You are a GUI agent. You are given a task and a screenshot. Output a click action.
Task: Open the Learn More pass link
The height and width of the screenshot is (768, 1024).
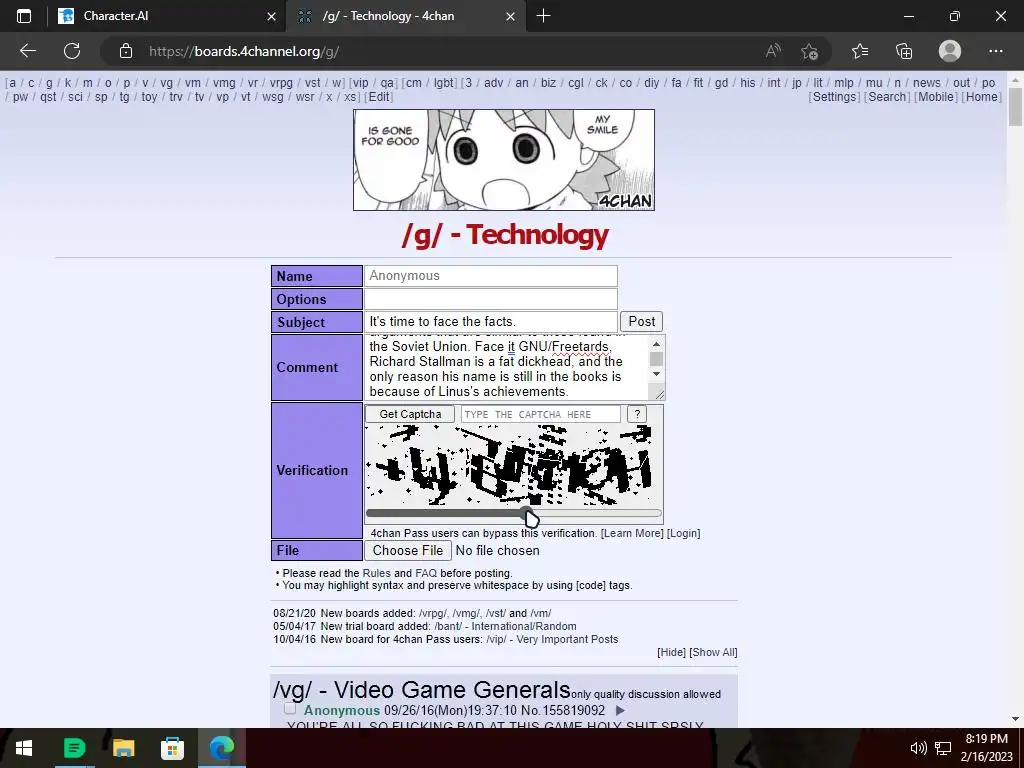coord(632,534)
